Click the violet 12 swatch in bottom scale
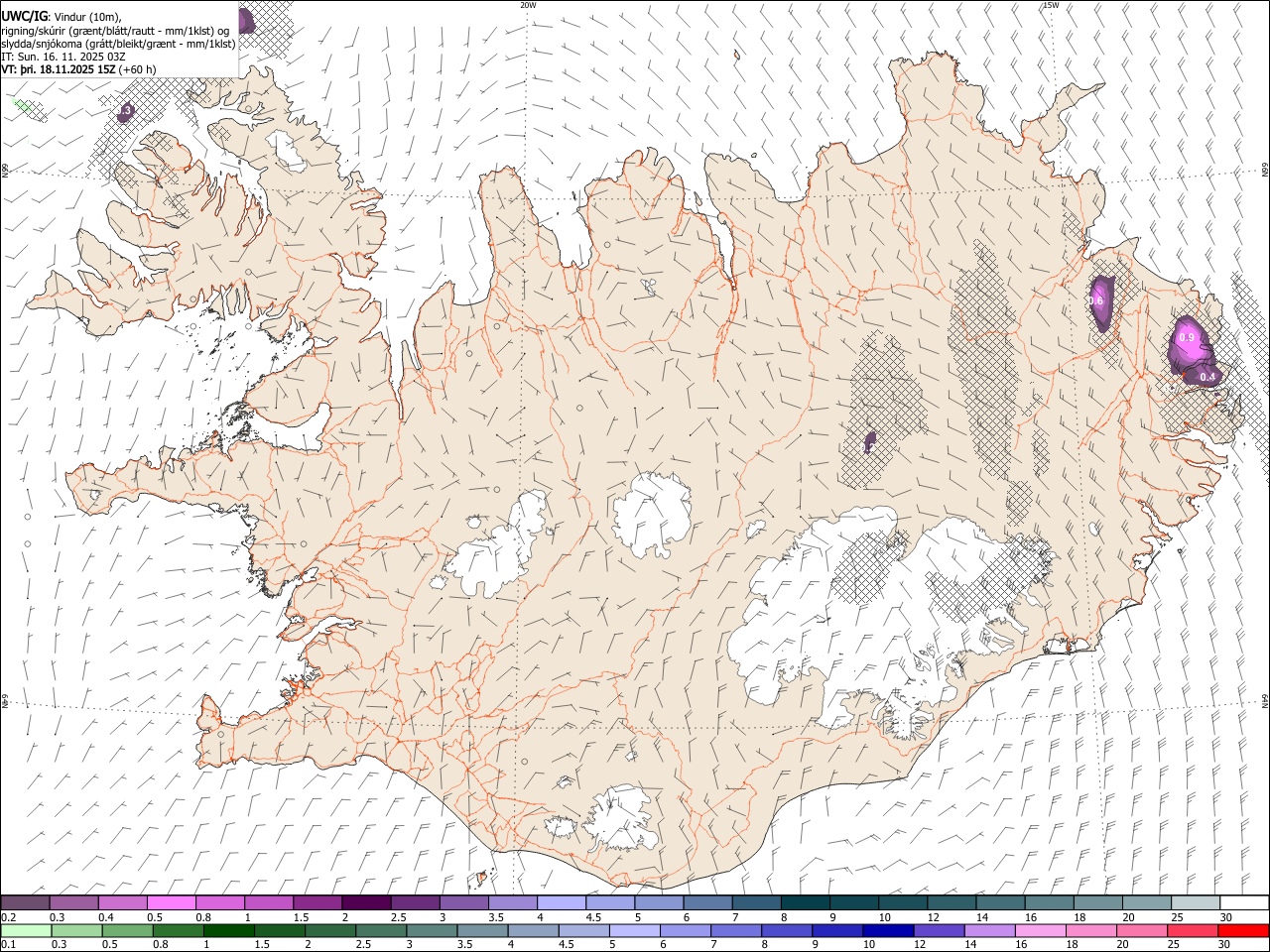1270x952 pixels. pos(939,930)
